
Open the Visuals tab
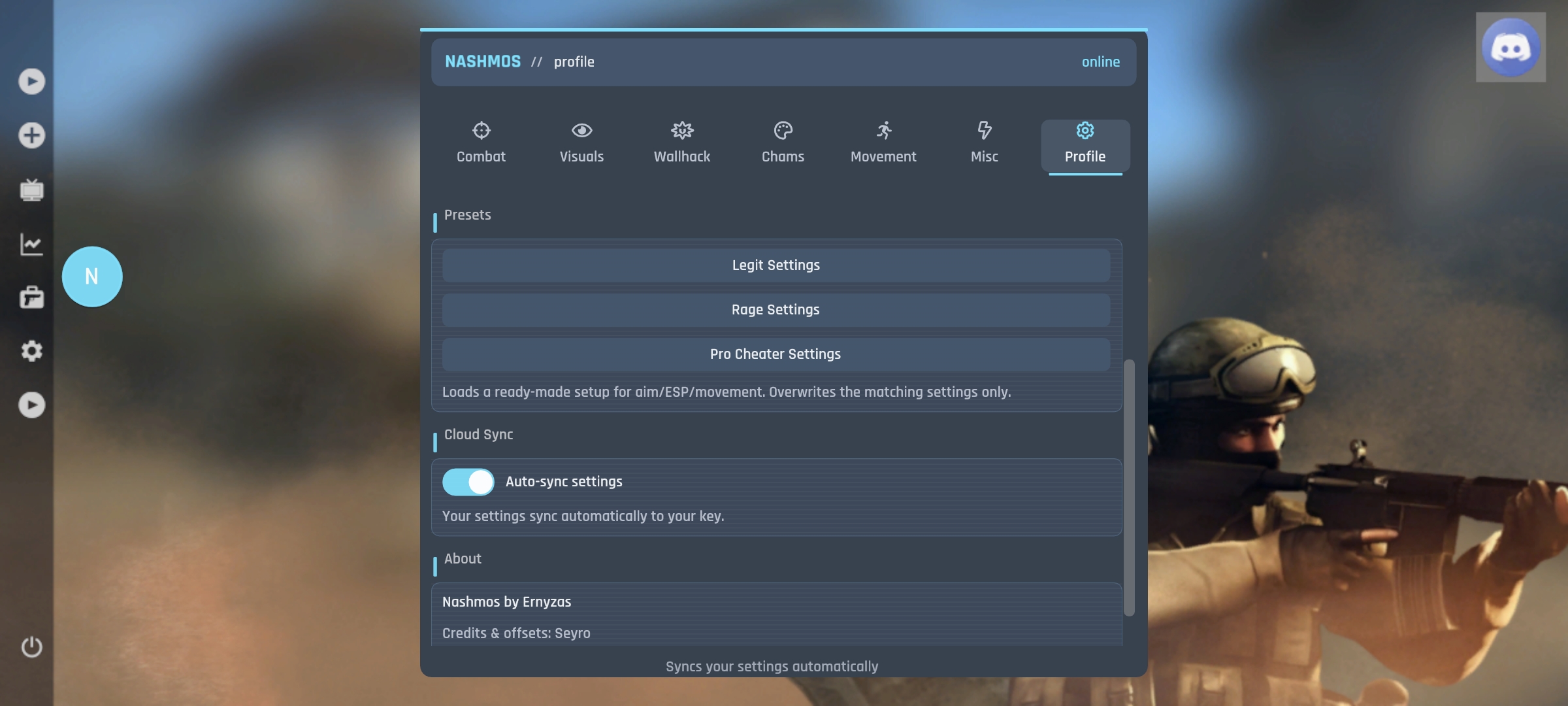coord(581,143)
